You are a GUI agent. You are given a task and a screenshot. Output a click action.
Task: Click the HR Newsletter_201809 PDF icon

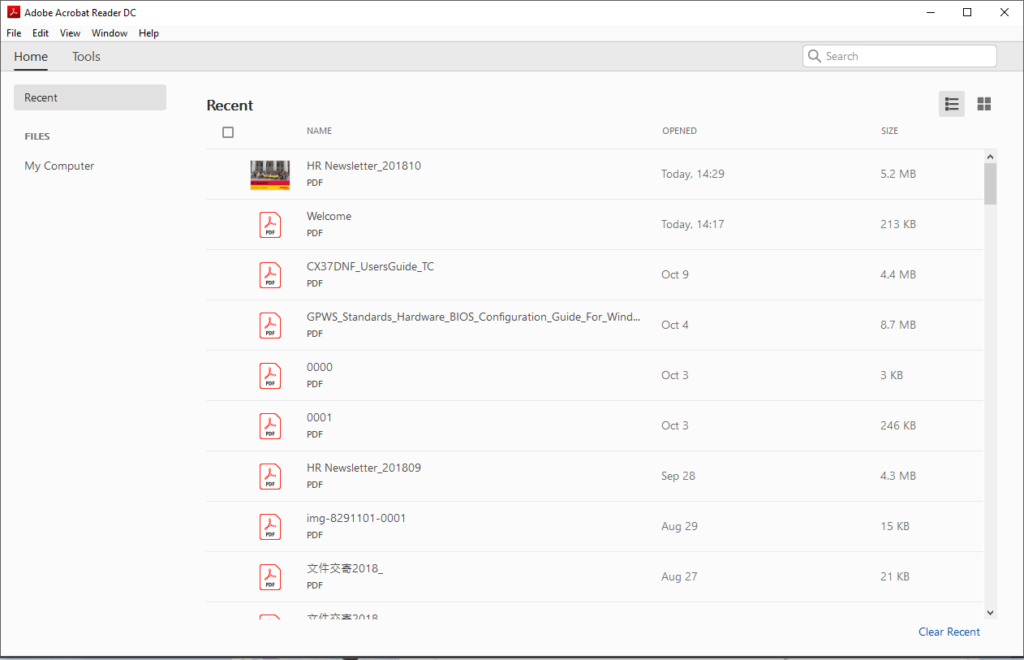coord(270,476)
